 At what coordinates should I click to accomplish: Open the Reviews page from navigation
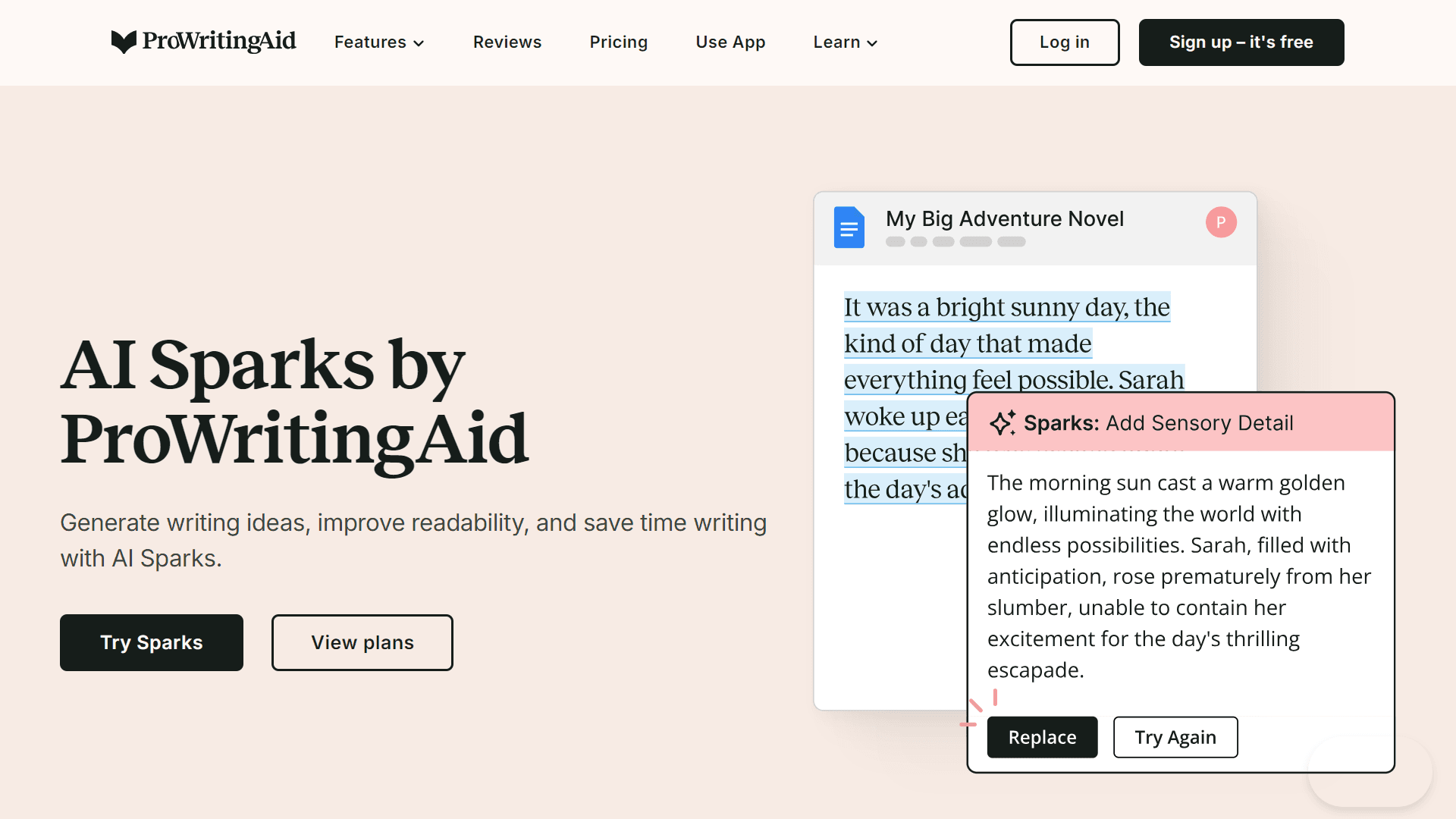click(x=507, y=42)
